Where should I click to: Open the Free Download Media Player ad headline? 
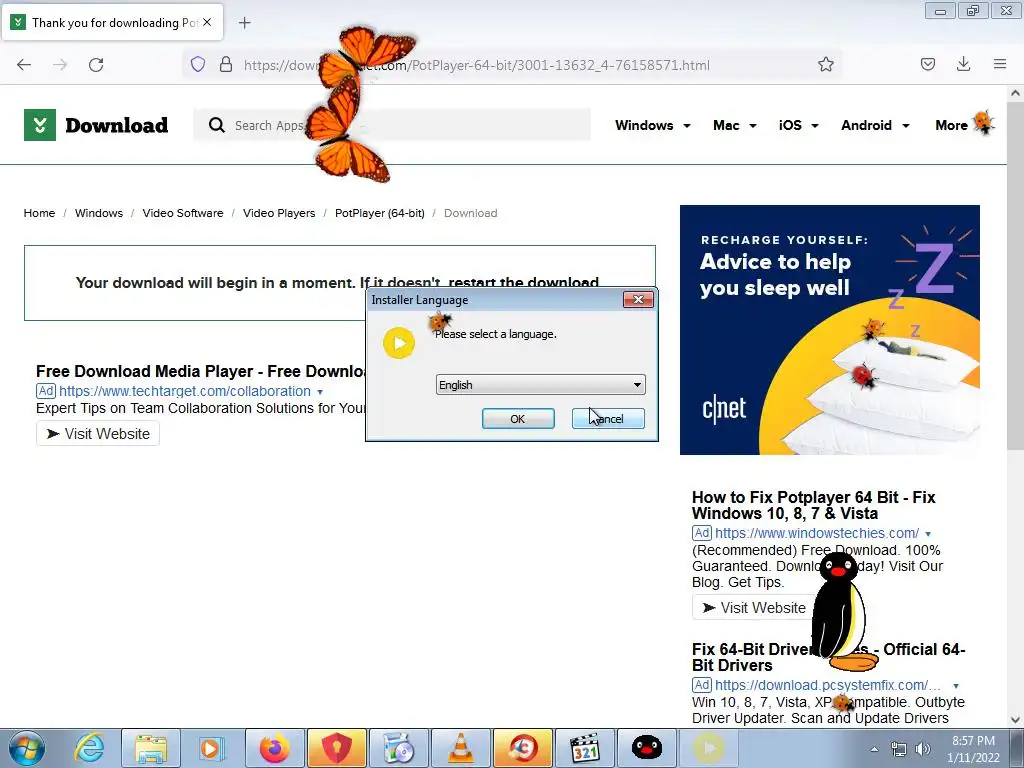tap(200, 371)
